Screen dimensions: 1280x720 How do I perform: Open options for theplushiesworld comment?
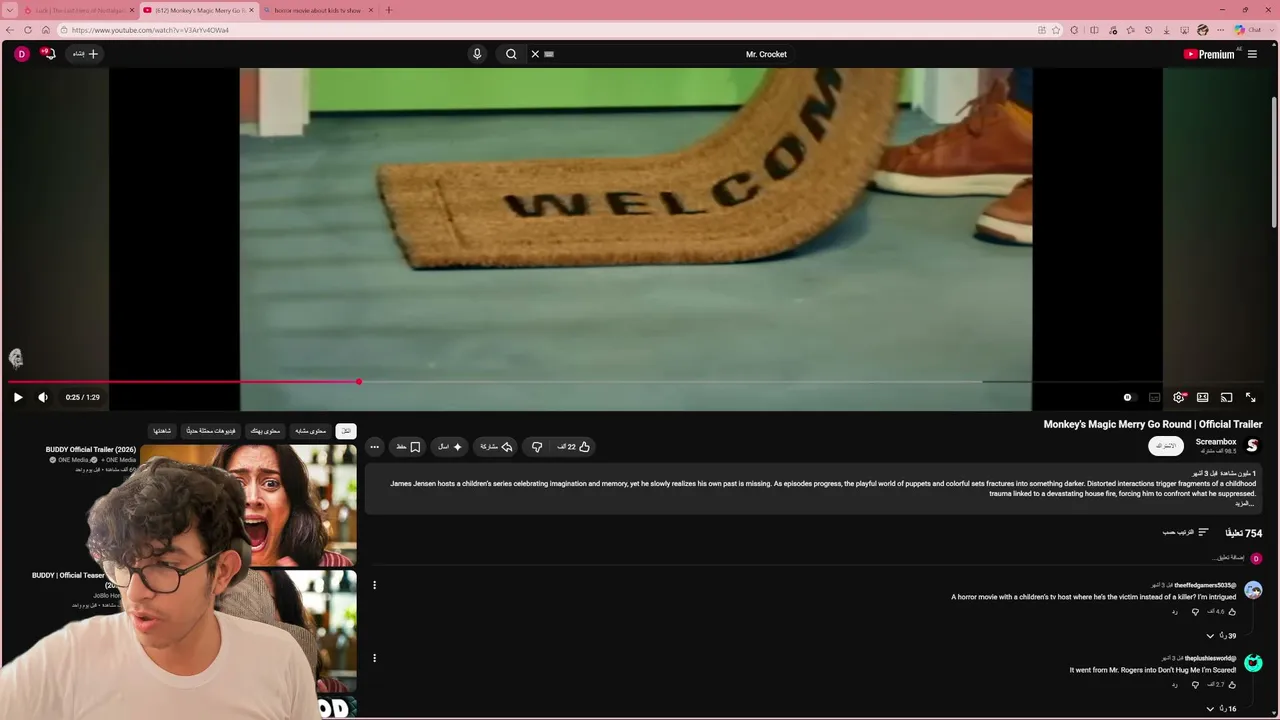click(374, 658)
